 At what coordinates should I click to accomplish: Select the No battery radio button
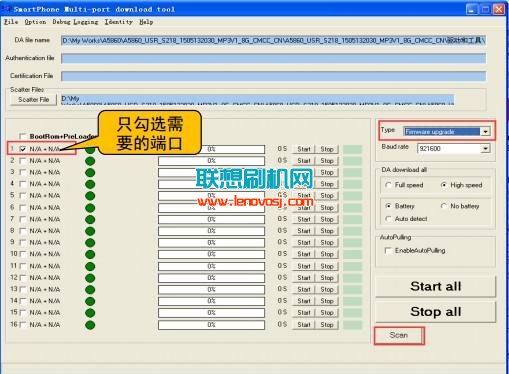(x=444, y=206)
